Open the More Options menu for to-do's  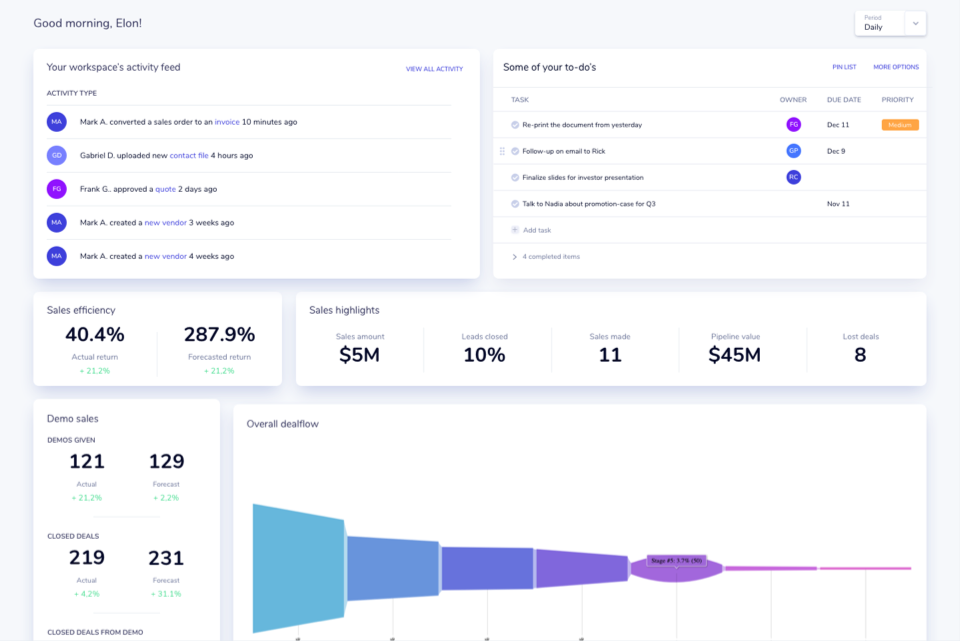click(x=895, y=67)
